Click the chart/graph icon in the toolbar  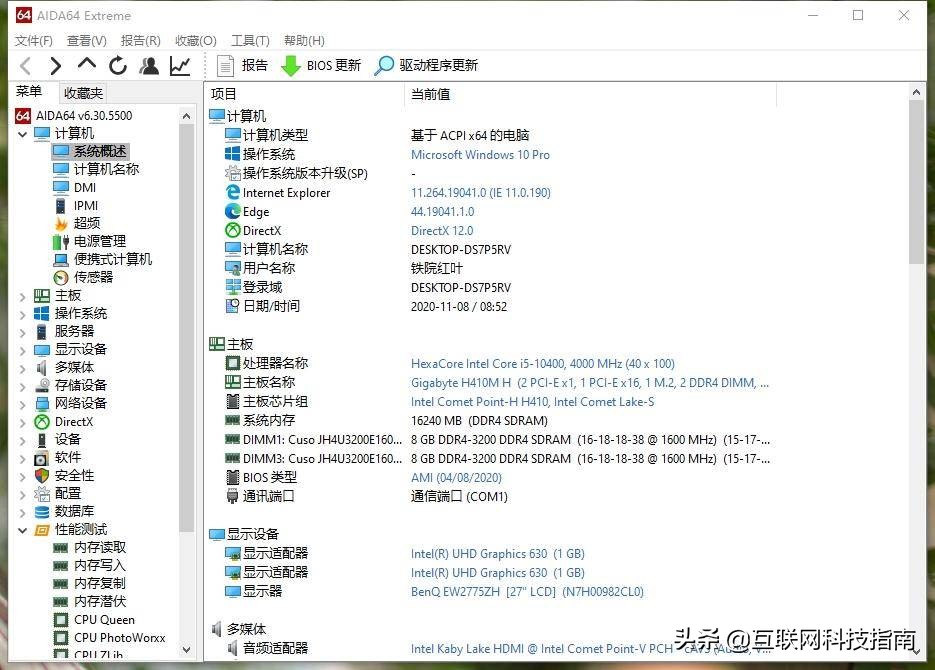tap(179, 65)
